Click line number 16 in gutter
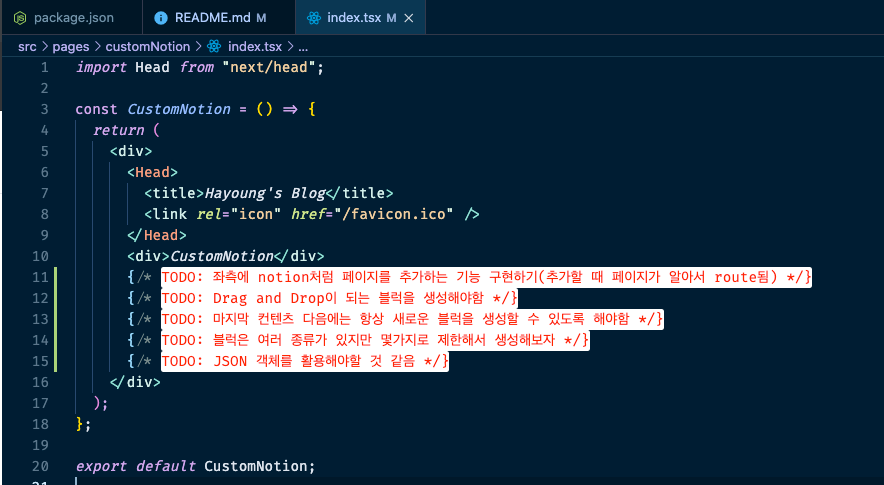884x485 pixels. 40,382
